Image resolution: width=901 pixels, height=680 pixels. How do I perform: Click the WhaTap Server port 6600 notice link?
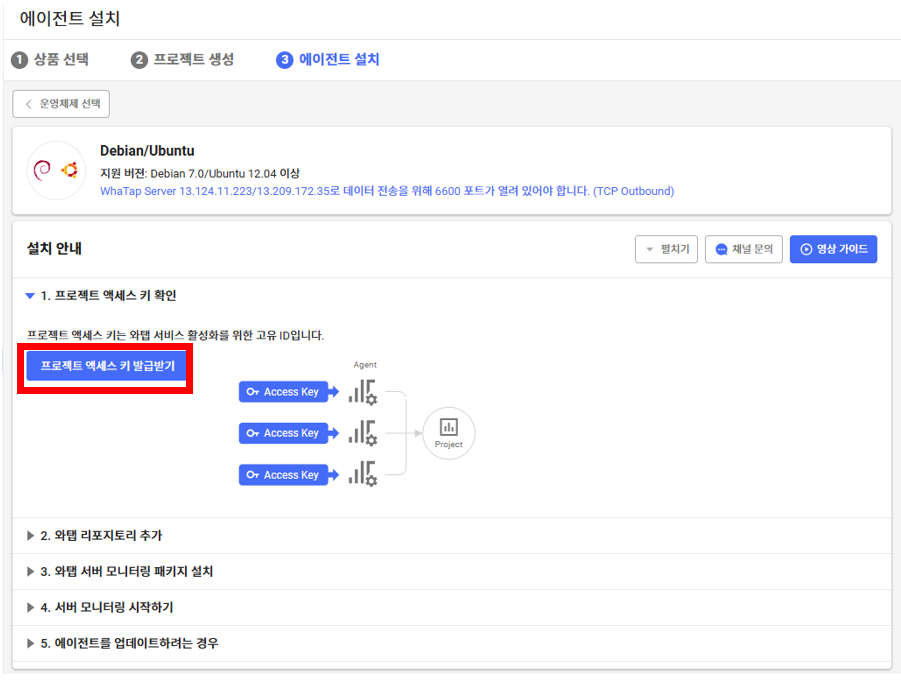click(x=387, y=191)
